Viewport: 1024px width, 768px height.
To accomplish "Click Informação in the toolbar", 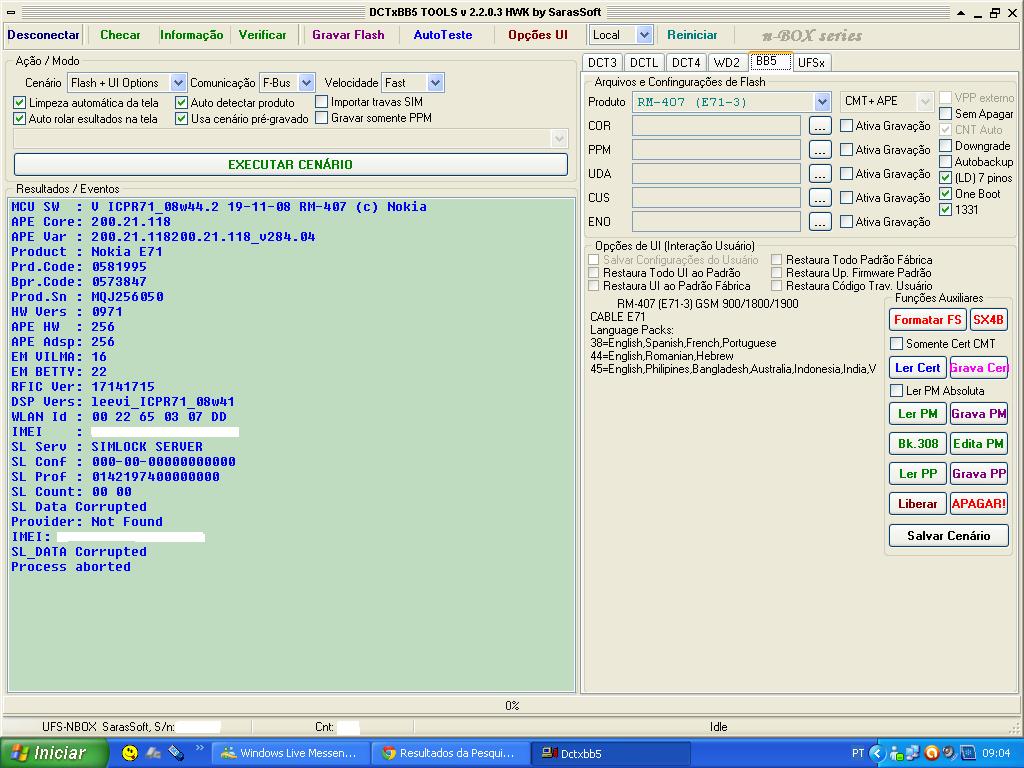I will tap(192, 35).
